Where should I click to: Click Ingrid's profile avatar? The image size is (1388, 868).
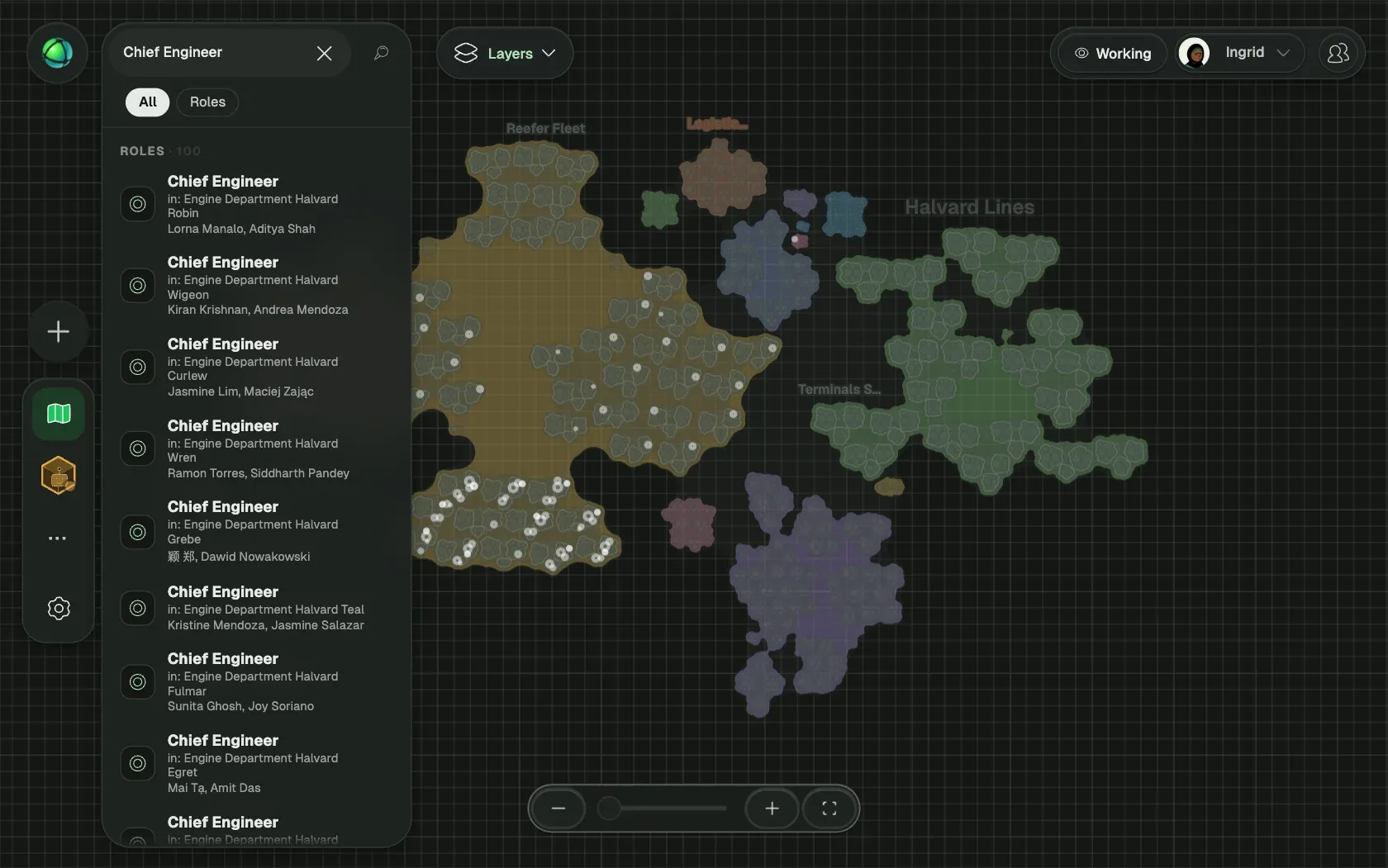[x=1194, y=54]
